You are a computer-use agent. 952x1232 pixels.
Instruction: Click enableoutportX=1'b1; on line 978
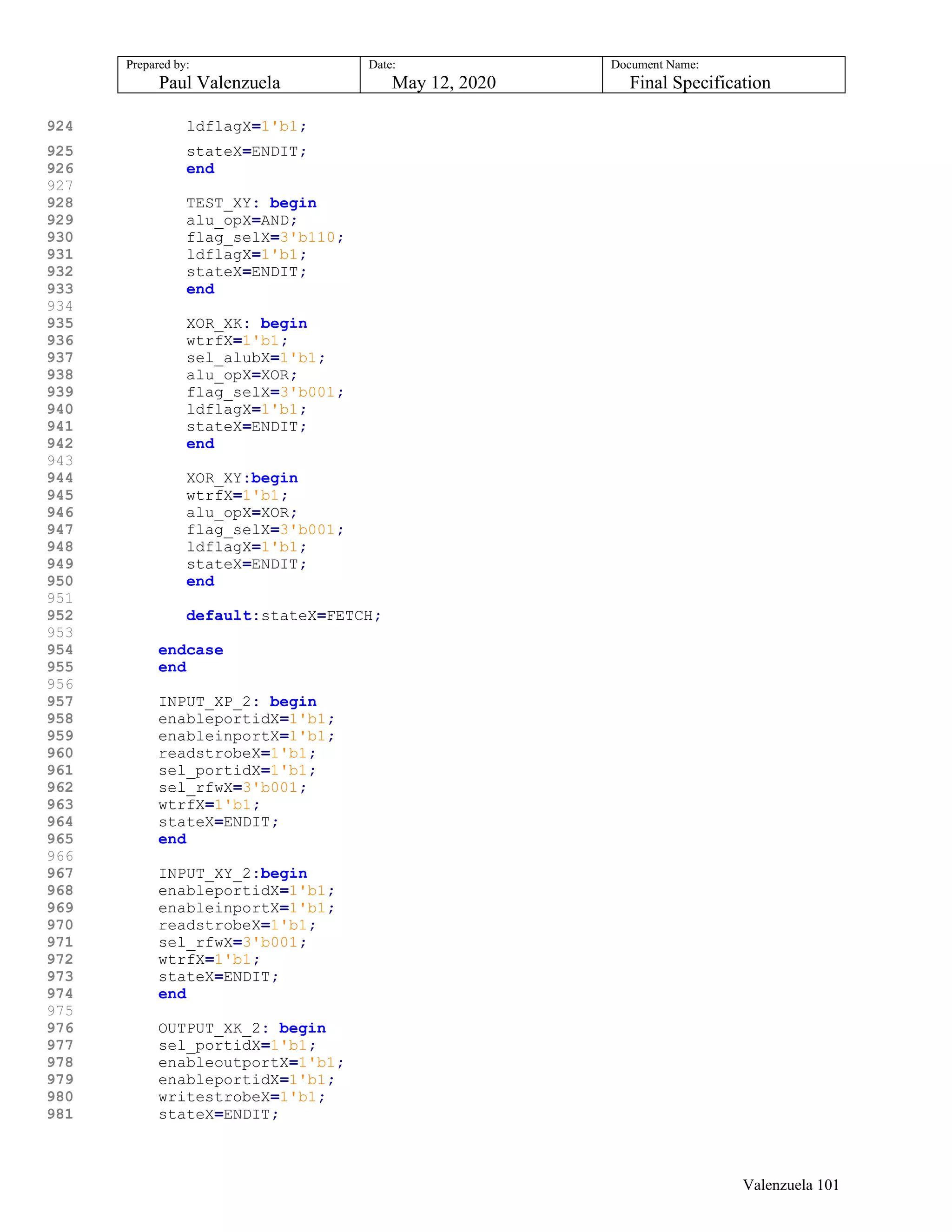[251, 1063]
